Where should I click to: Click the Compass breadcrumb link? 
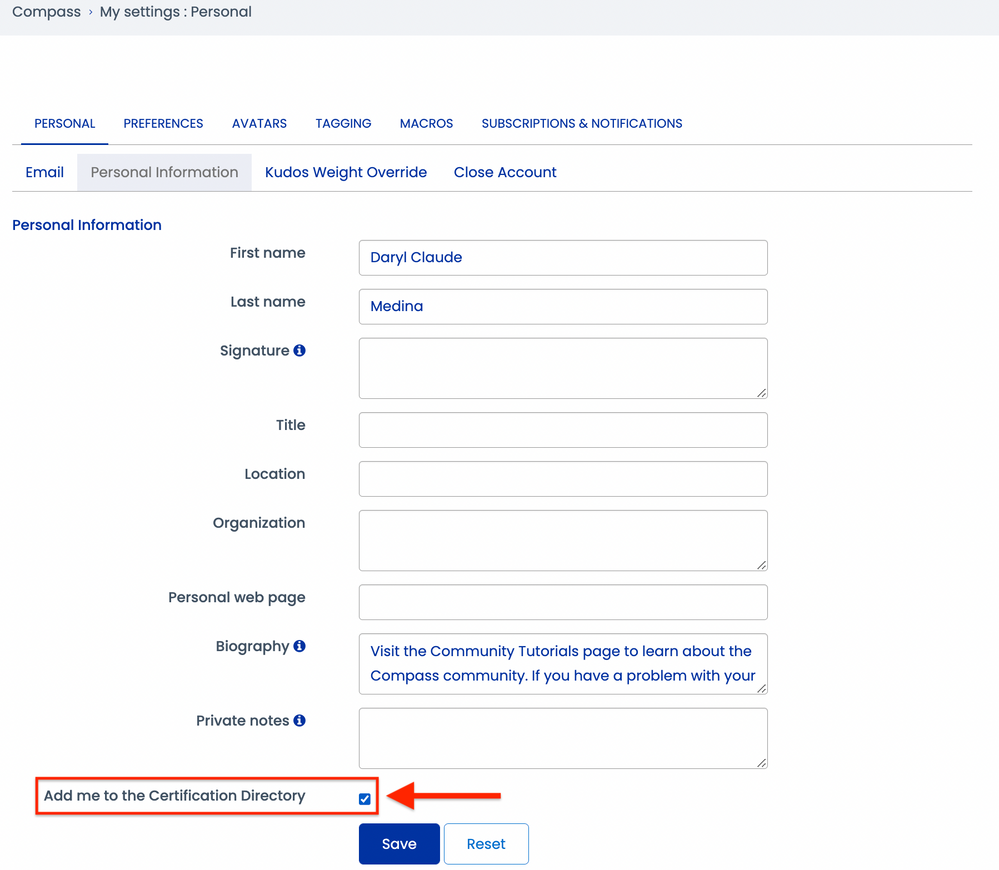pyautogui.click(x=46, y=13)
